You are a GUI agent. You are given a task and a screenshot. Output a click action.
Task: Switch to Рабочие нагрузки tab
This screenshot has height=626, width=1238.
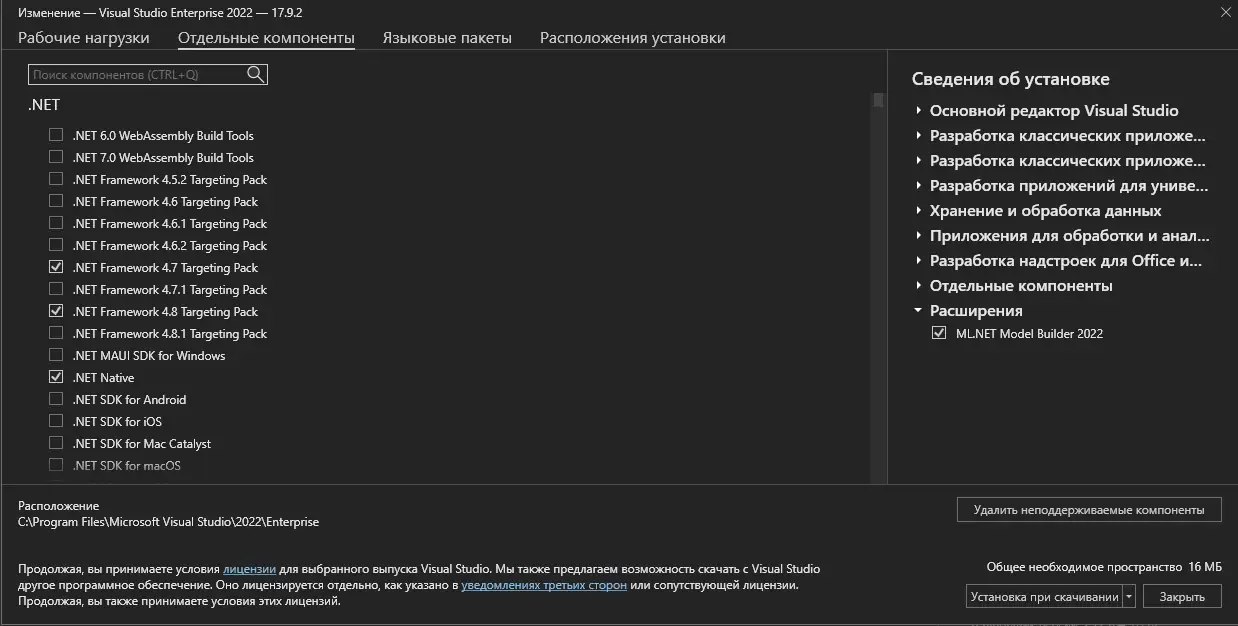84,38
